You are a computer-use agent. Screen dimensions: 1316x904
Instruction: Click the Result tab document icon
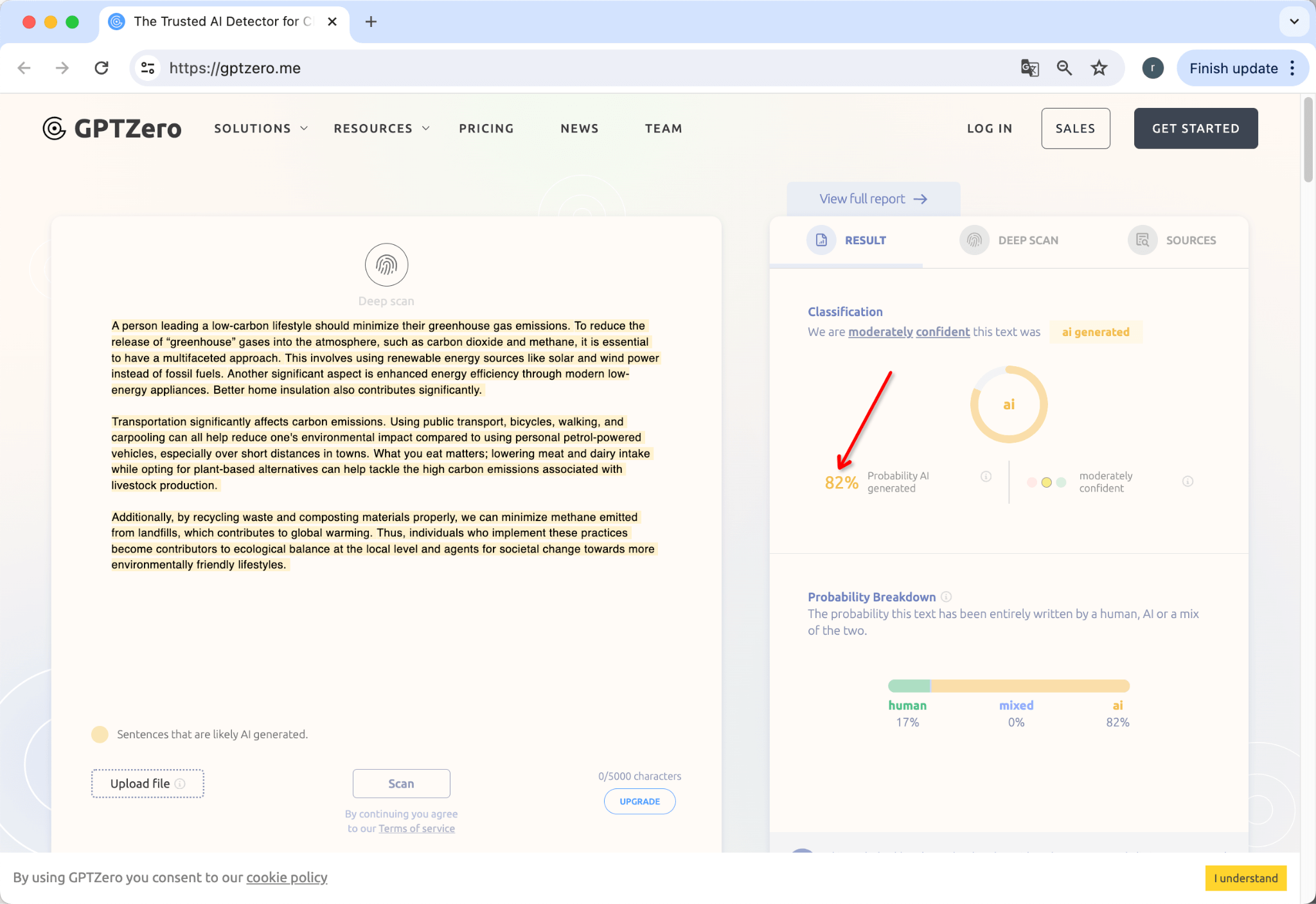tap(821, 240)
